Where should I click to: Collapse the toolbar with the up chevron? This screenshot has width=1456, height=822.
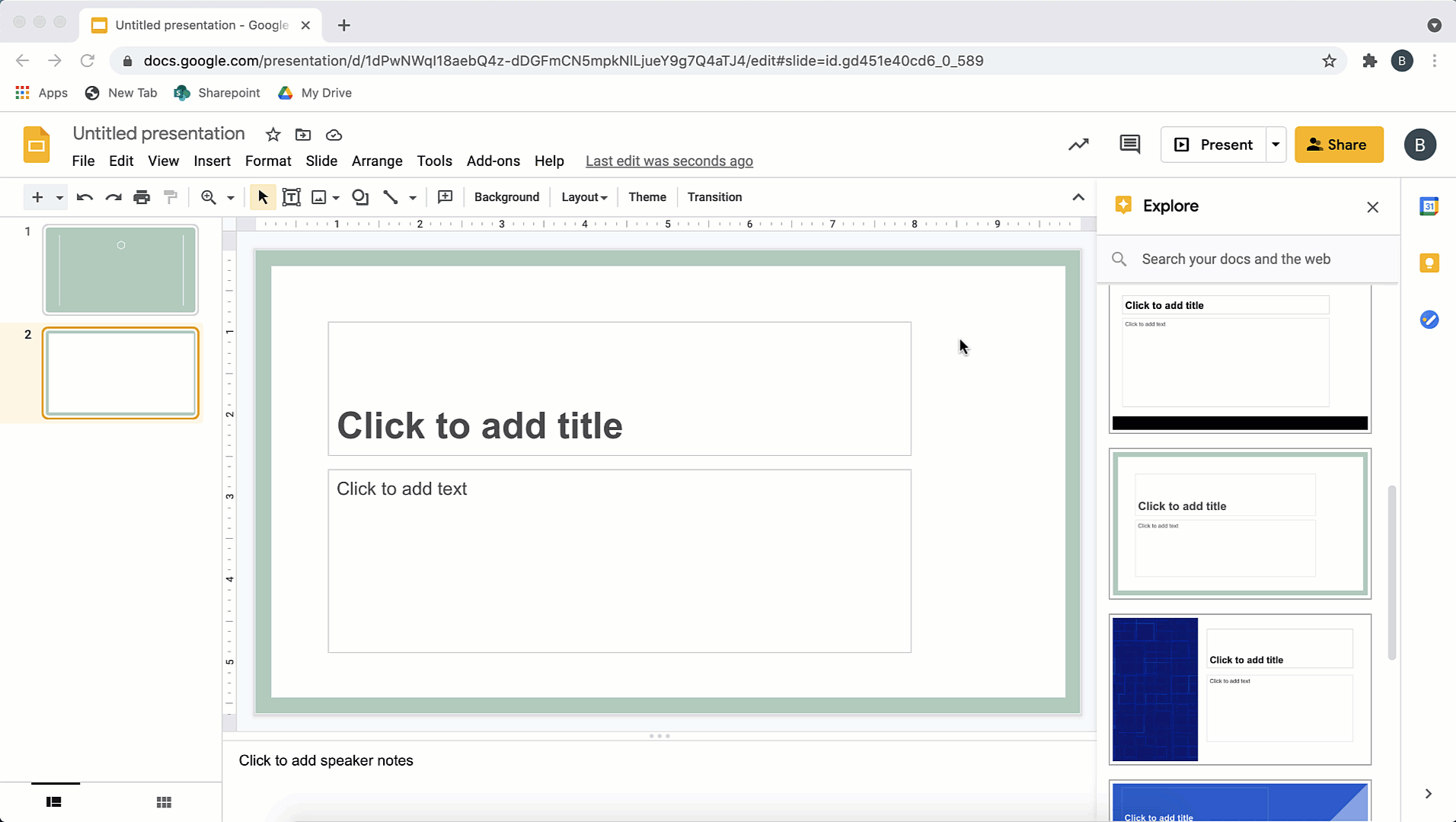(1078, 197)
